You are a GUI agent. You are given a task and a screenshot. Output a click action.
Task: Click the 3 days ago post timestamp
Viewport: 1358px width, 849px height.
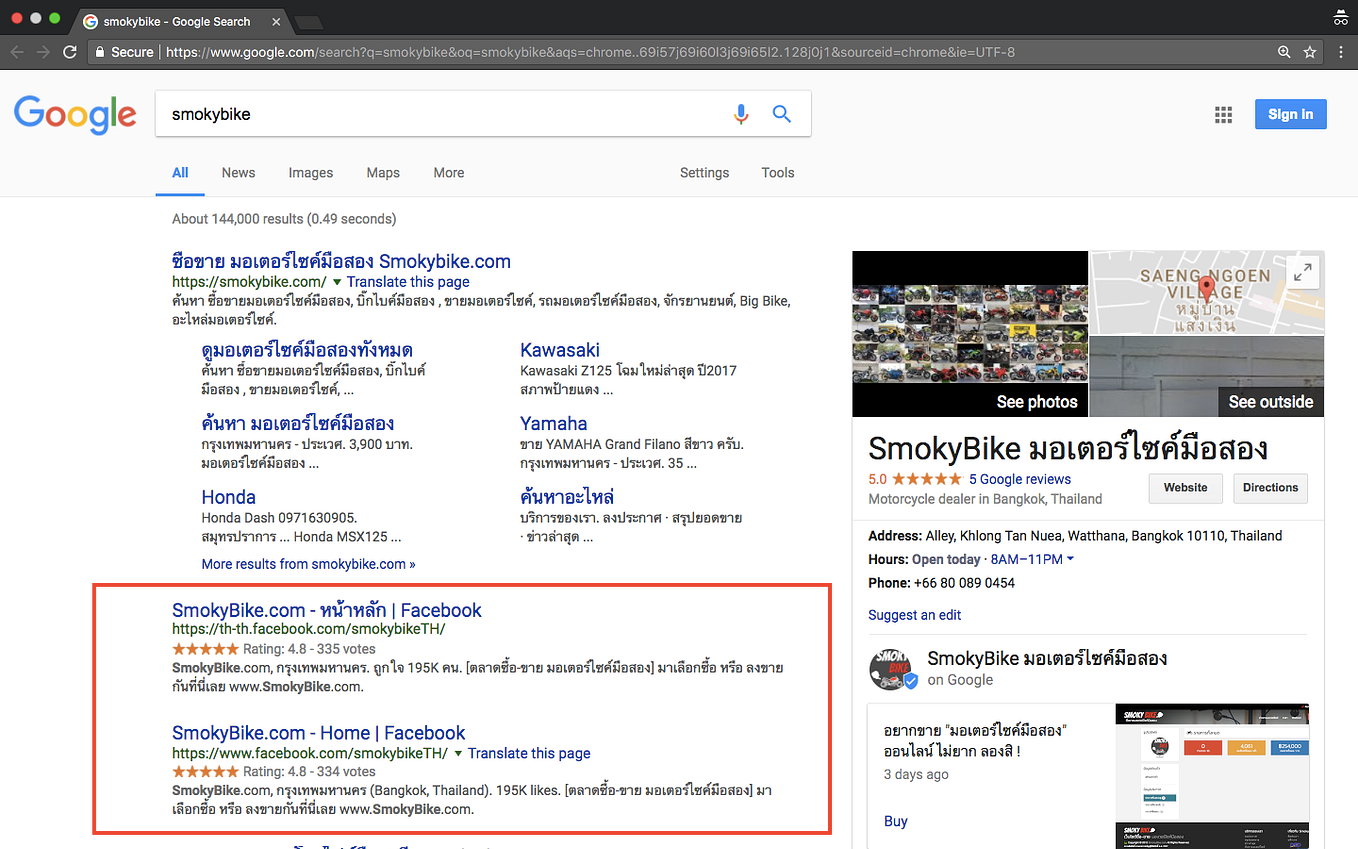point(916,774)
